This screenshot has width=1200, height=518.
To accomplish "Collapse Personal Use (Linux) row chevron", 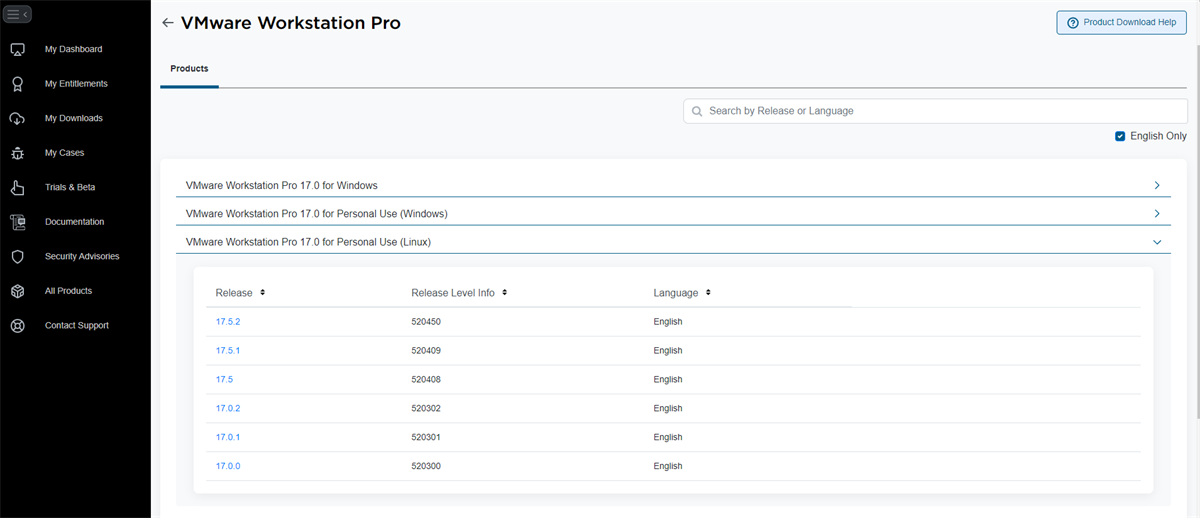I will tap(1157, 242).
